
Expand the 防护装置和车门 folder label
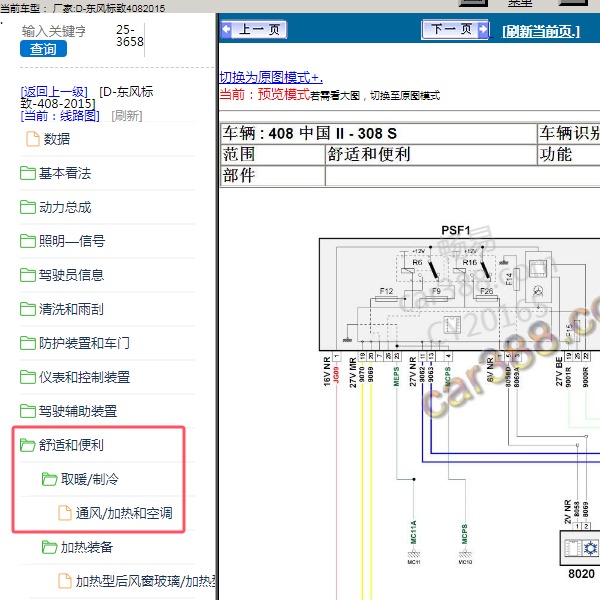coord(84,343)
